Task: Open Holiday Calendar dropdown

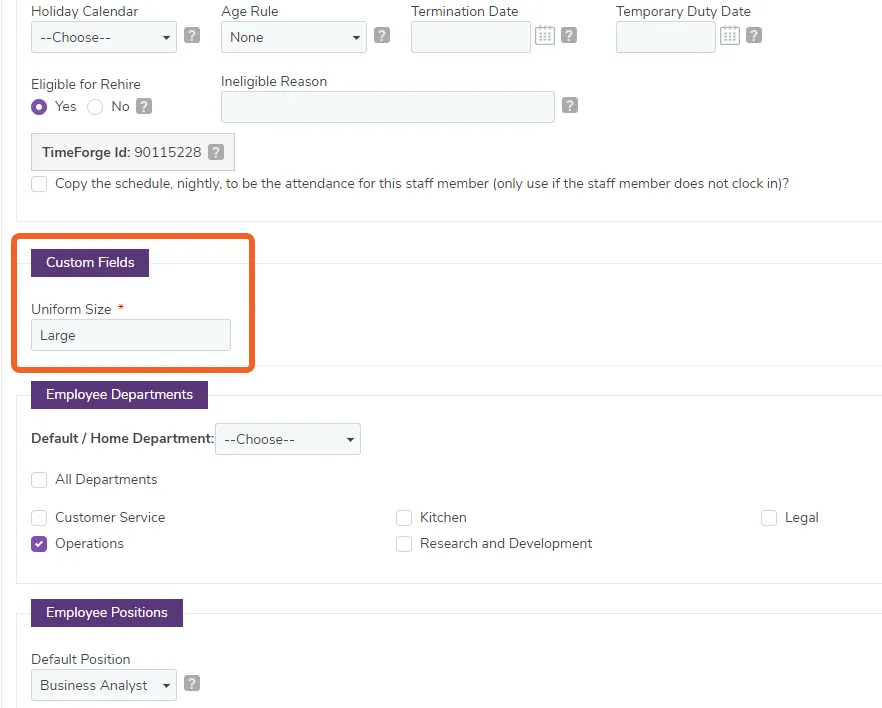Action: pyautogui.click(x=104, y=37)
